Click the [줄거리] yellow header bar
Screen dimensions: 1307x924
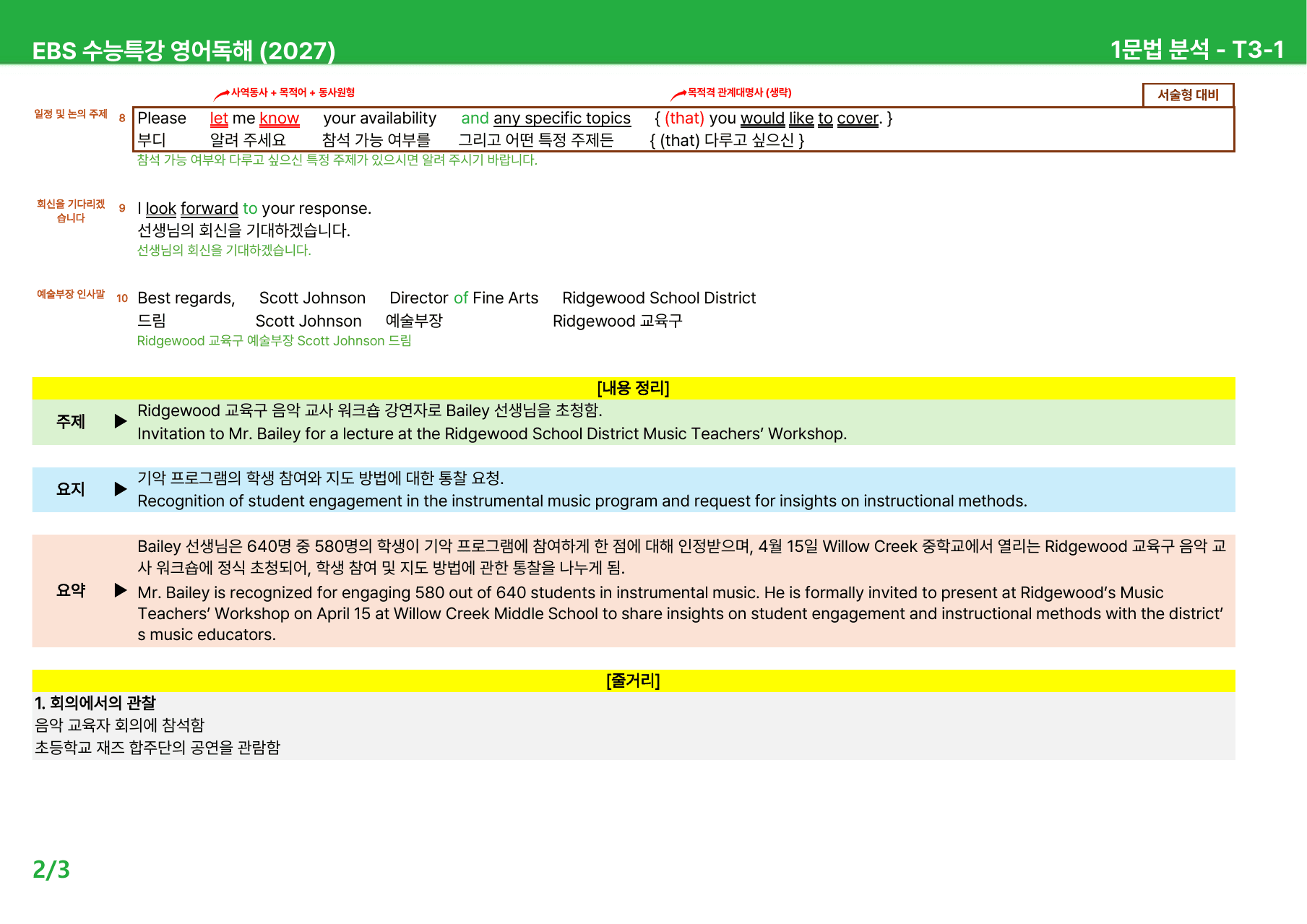(634, 681)
